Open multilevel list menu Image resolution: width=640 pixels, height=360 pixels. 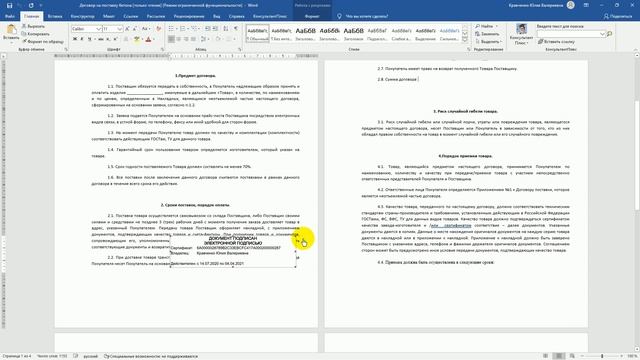click(196, 29)
